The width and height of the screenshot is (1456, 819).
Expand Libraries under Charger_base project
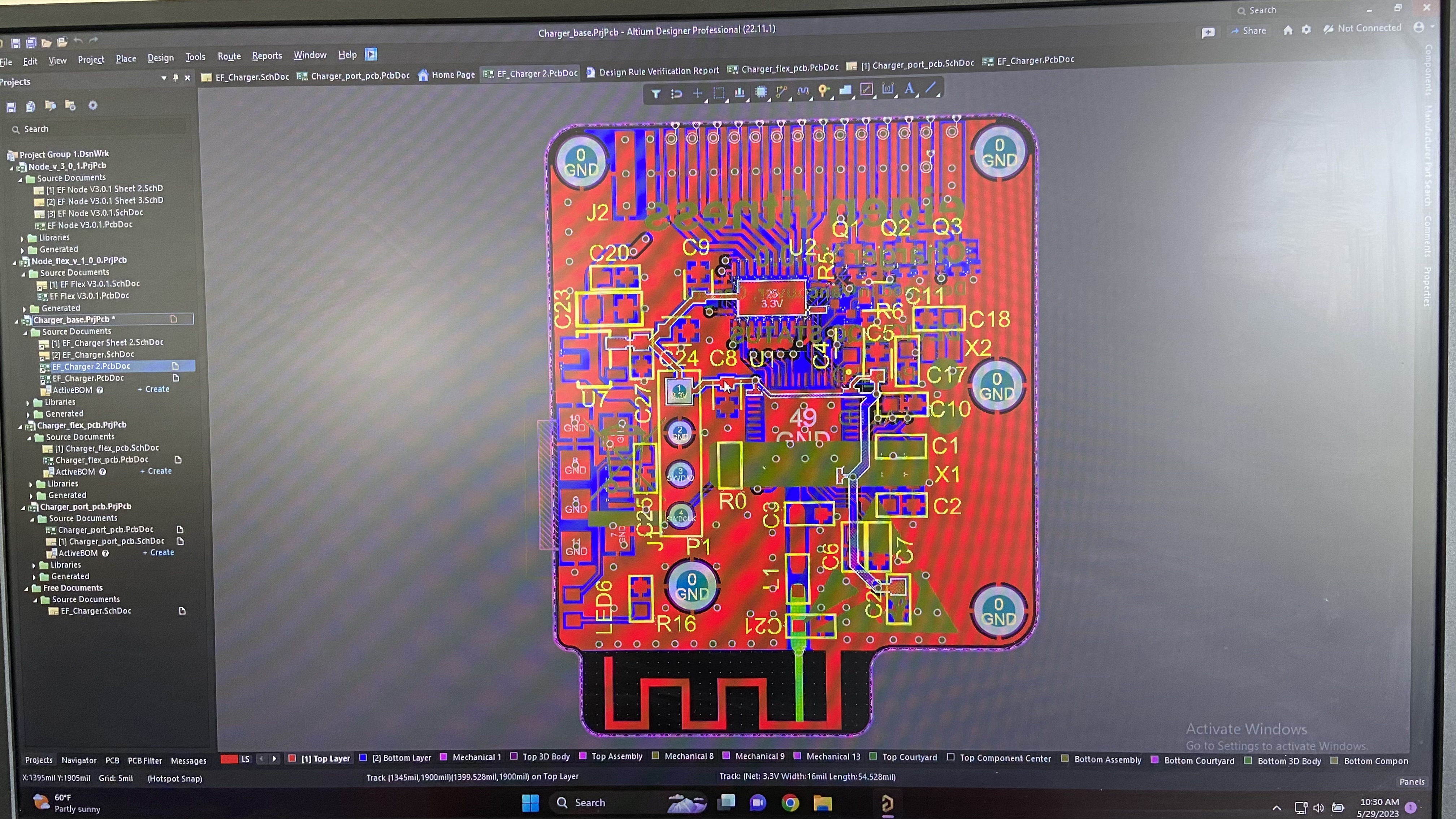pos(28,403)
